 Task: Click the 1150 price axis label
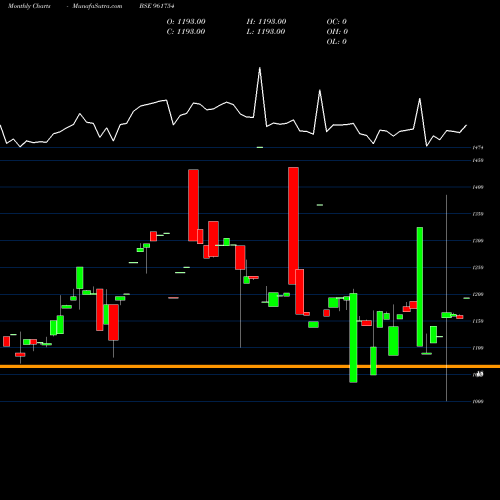pos(478,321)
